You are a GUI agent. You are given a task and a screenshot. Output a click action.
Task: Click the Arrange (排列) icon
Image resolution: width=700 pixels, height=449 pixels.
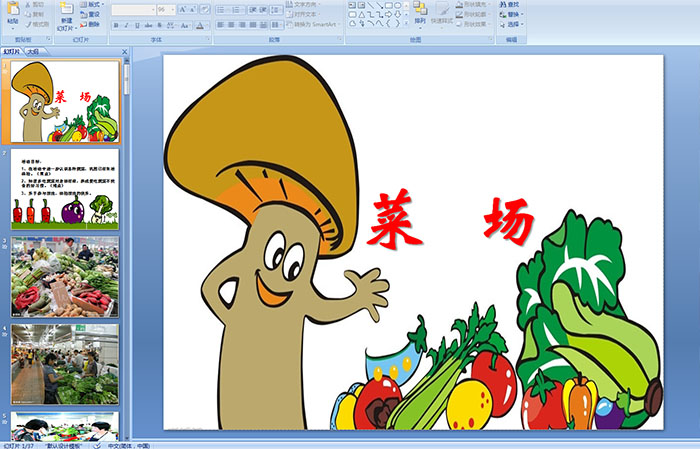pyautogui.click(x=419, y=13)
